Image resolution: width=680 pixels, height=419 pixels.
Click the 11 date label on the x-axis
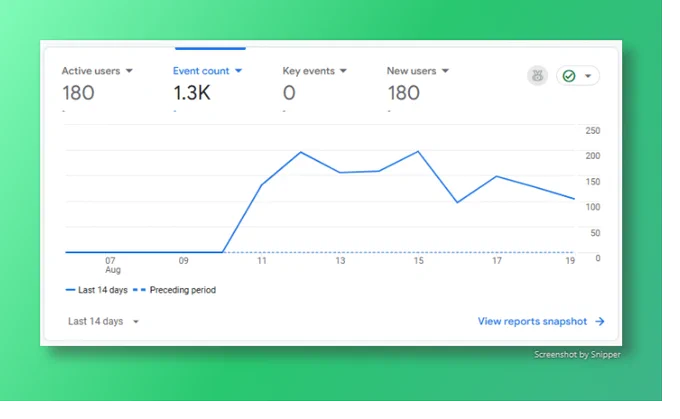pos(262,261)
